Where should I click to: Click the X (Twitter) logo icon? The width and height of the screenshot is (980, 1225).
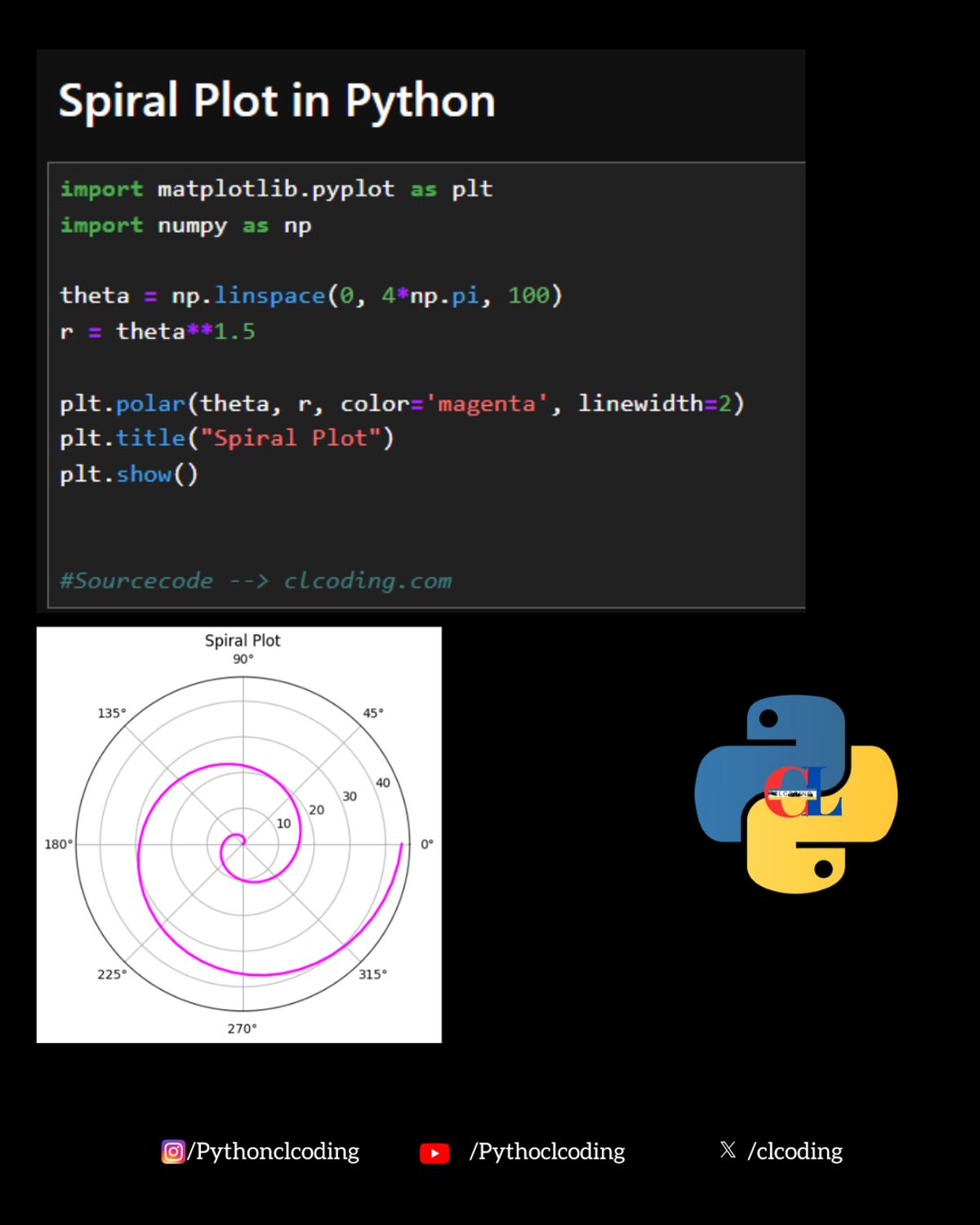point(728,1150)
